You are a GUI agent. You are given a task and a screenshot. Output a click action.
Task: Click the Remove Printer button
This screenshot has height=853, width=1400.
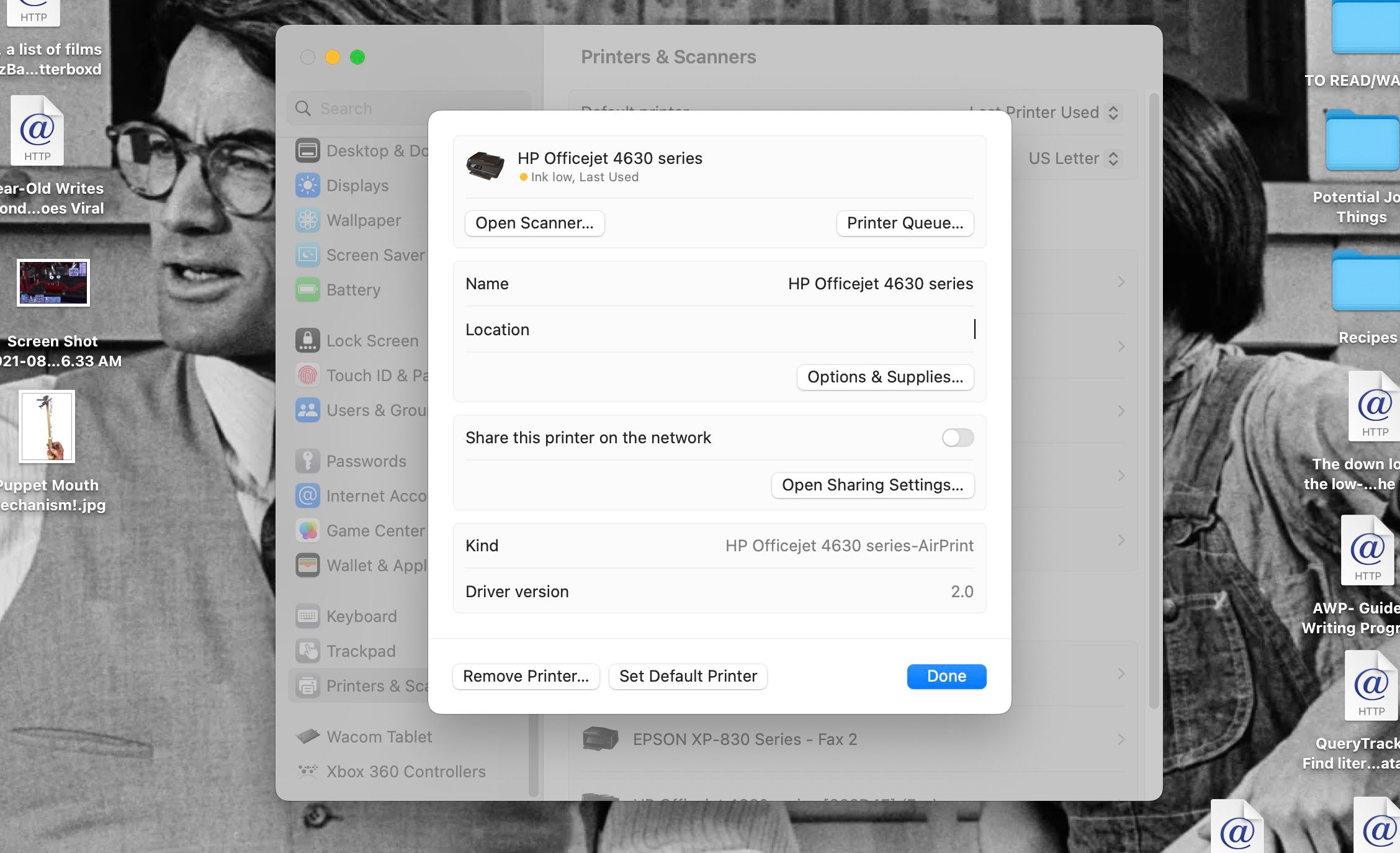[x=526, y=676]
